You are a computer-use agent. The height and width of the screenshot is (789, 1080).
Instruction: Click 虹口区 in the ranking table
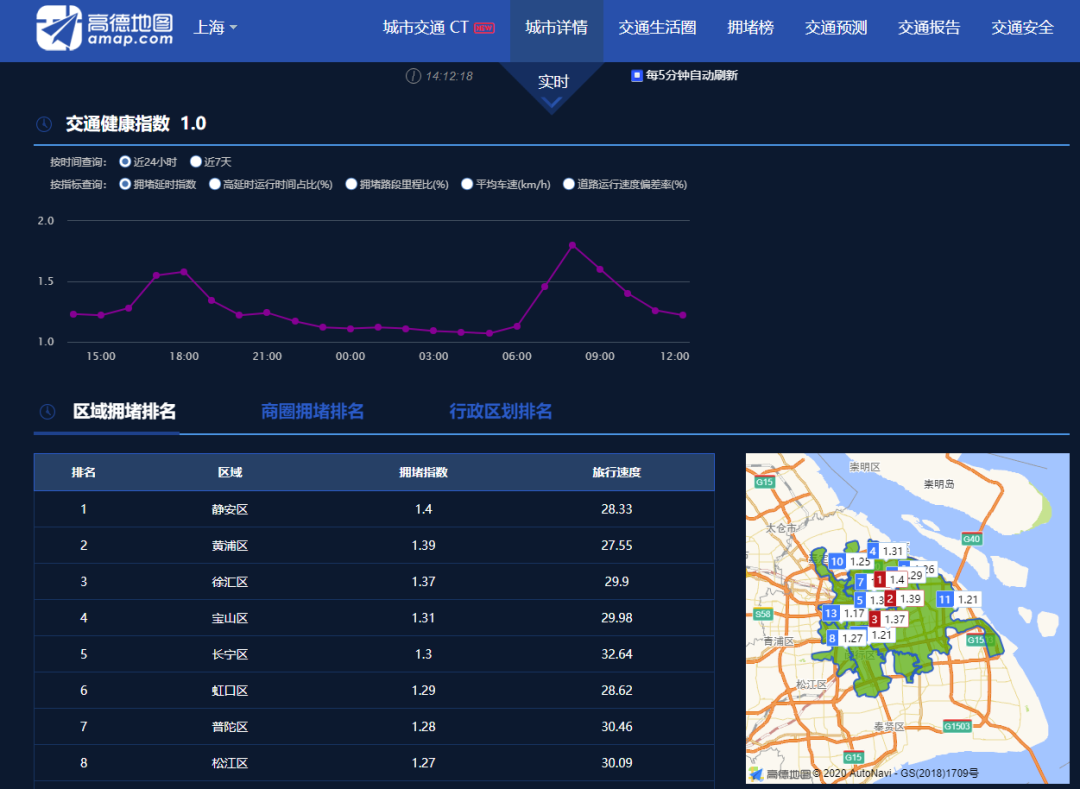230,691
